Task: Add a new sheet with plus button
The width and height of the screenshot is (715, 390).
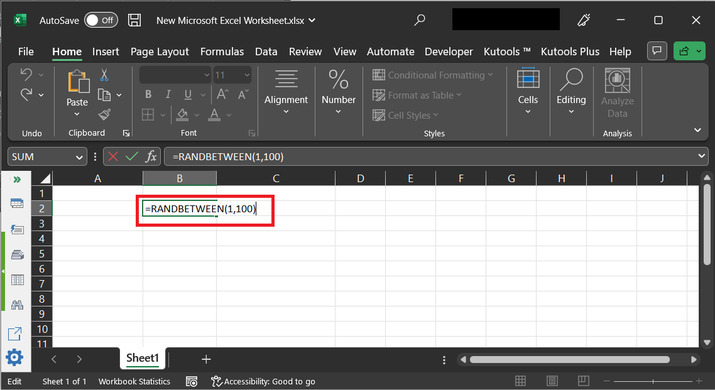Action: pos(206,359)
